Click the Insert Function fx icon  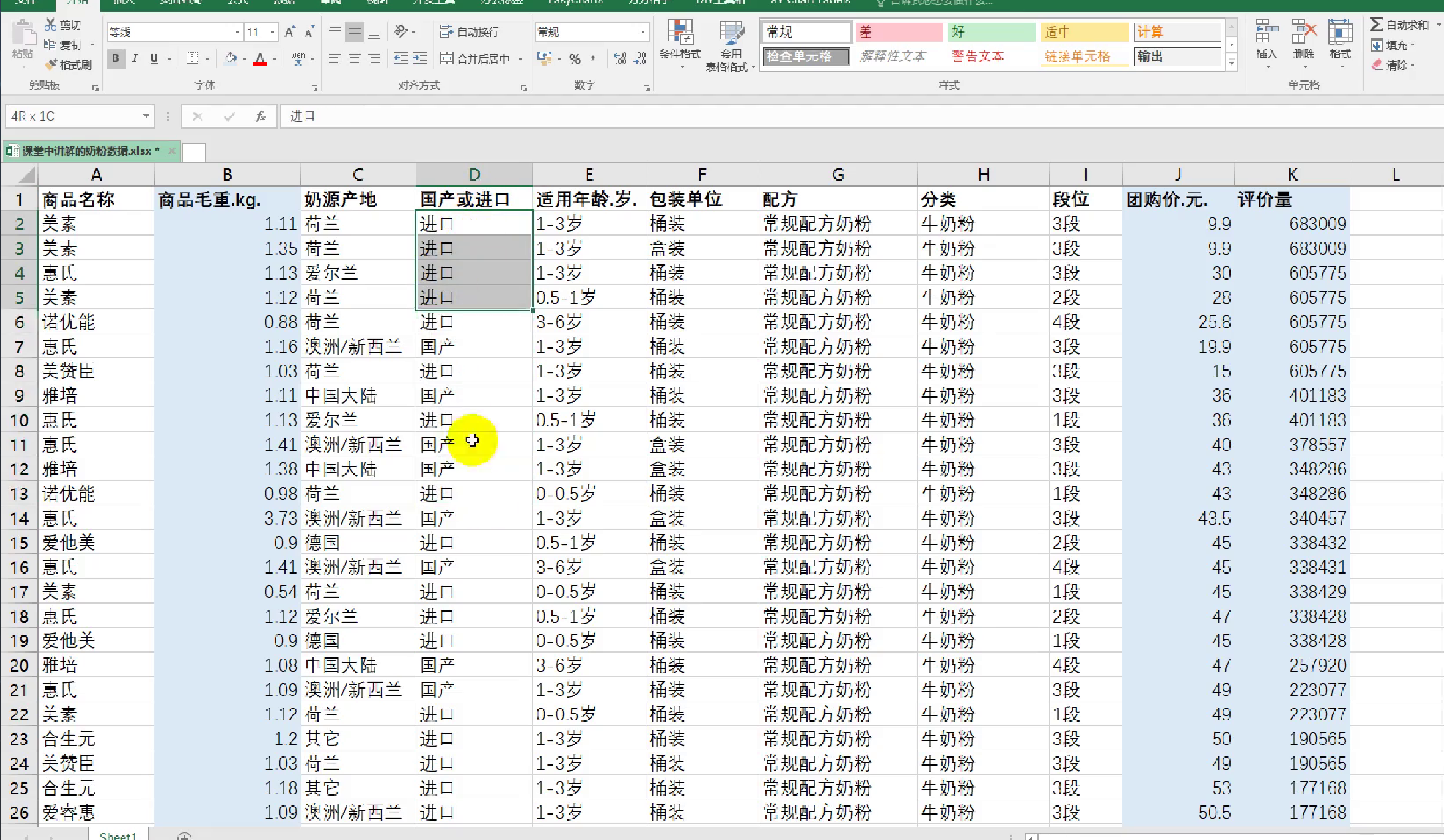(261, 116)
